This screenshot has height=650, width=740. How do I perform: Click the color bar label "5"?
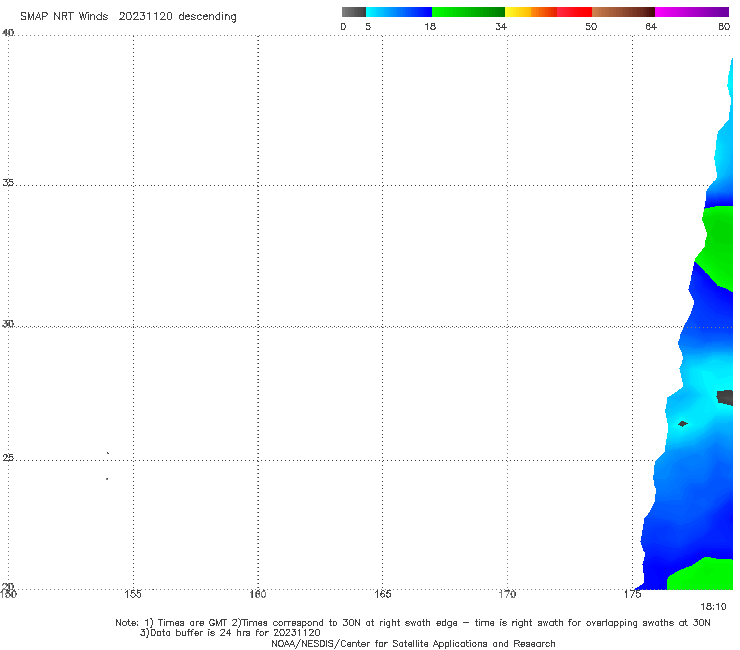point(368,26)
